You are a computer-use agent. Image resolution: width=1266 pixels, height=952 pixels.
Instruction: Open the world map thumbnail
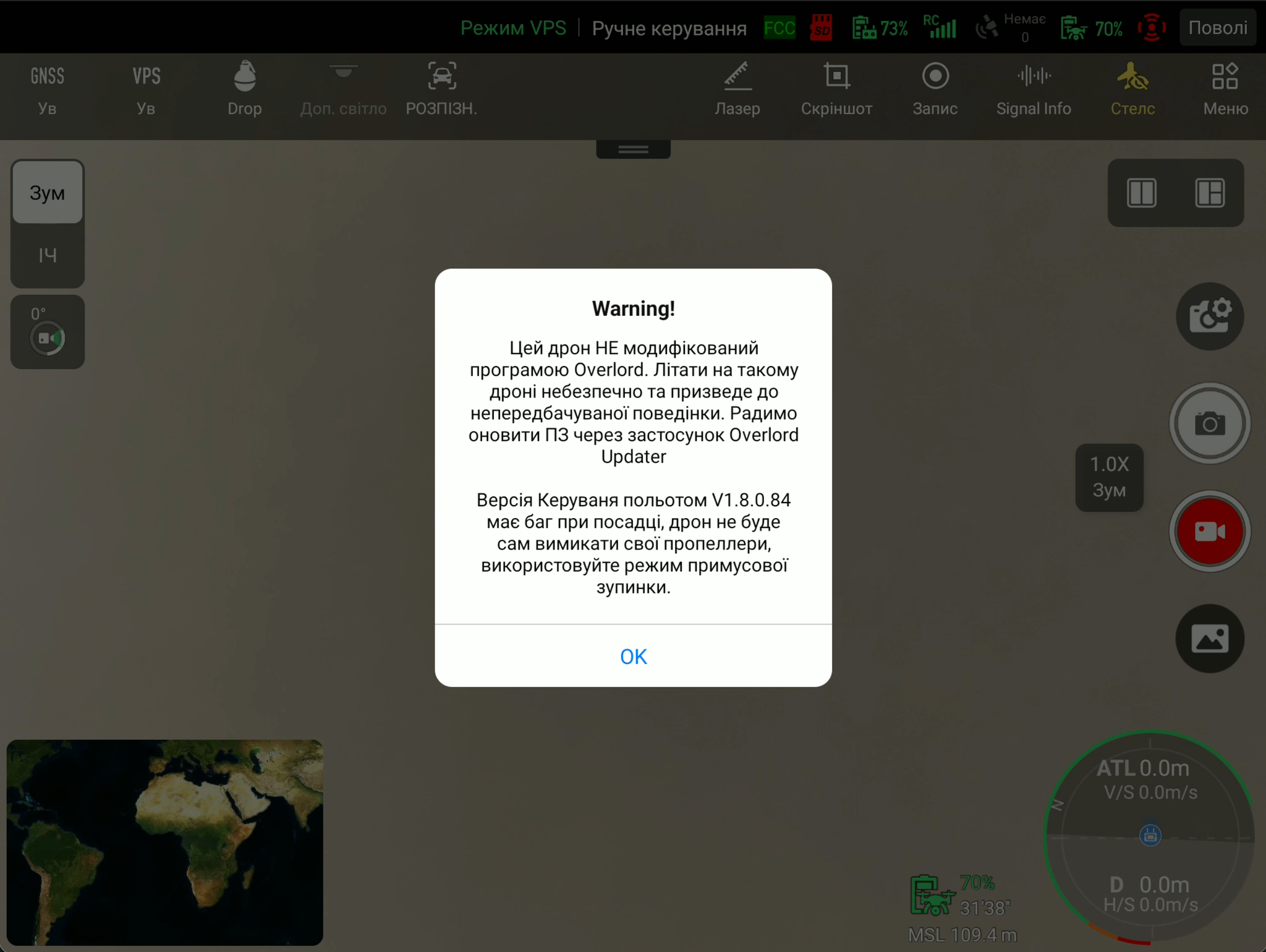pos(164,842)
